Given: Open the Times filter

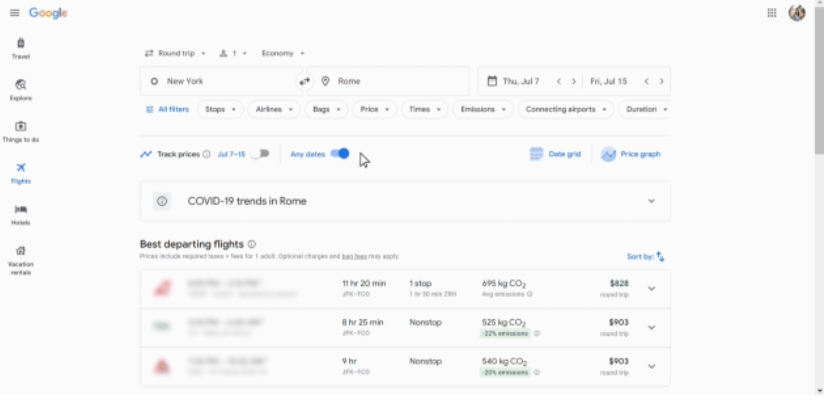Looking at the screenshot, I should point(425,110).
